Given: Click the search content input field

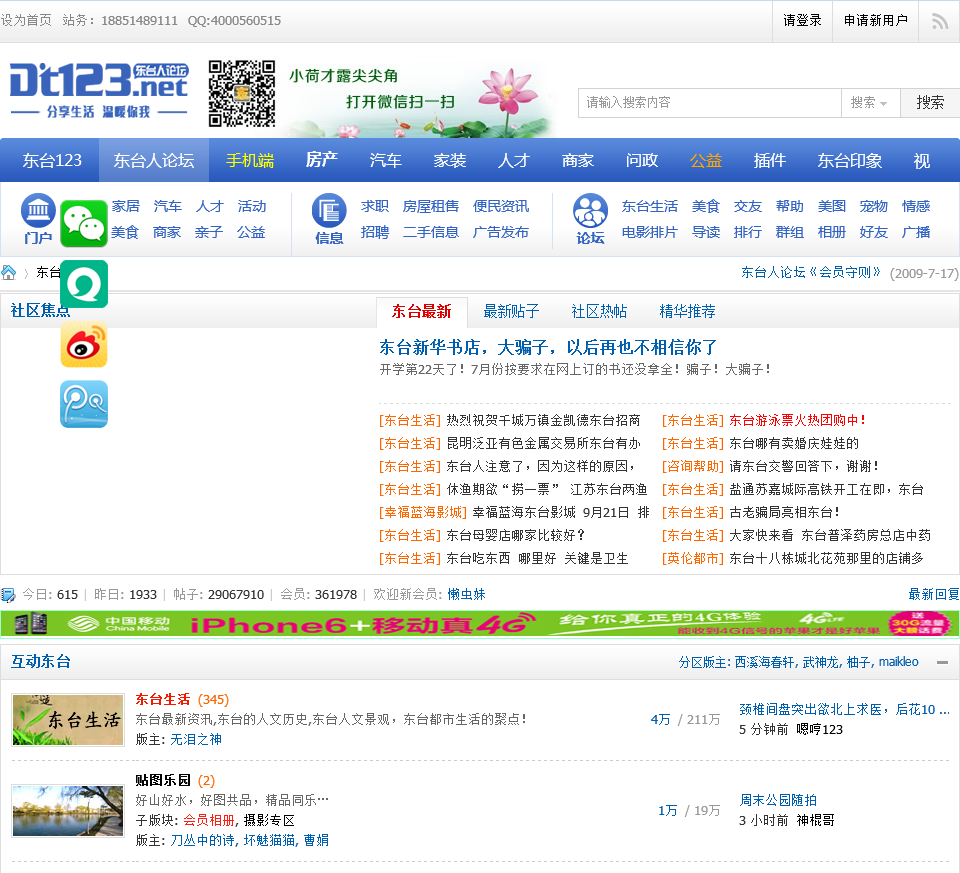Looking at the screenshot, I should tap(710, 103).
